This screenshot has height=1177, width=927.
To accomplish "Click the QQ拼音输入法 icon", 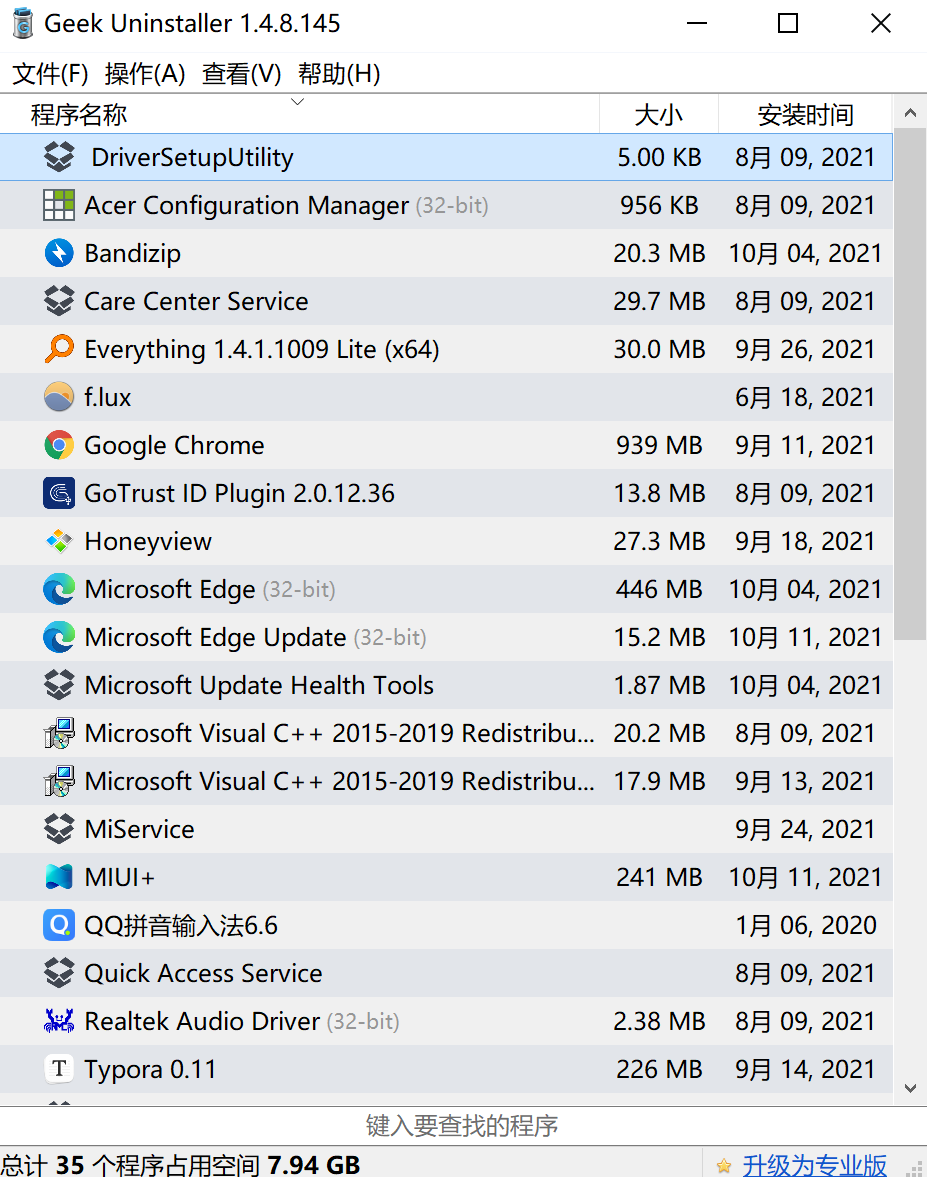I will pos(59,925).
